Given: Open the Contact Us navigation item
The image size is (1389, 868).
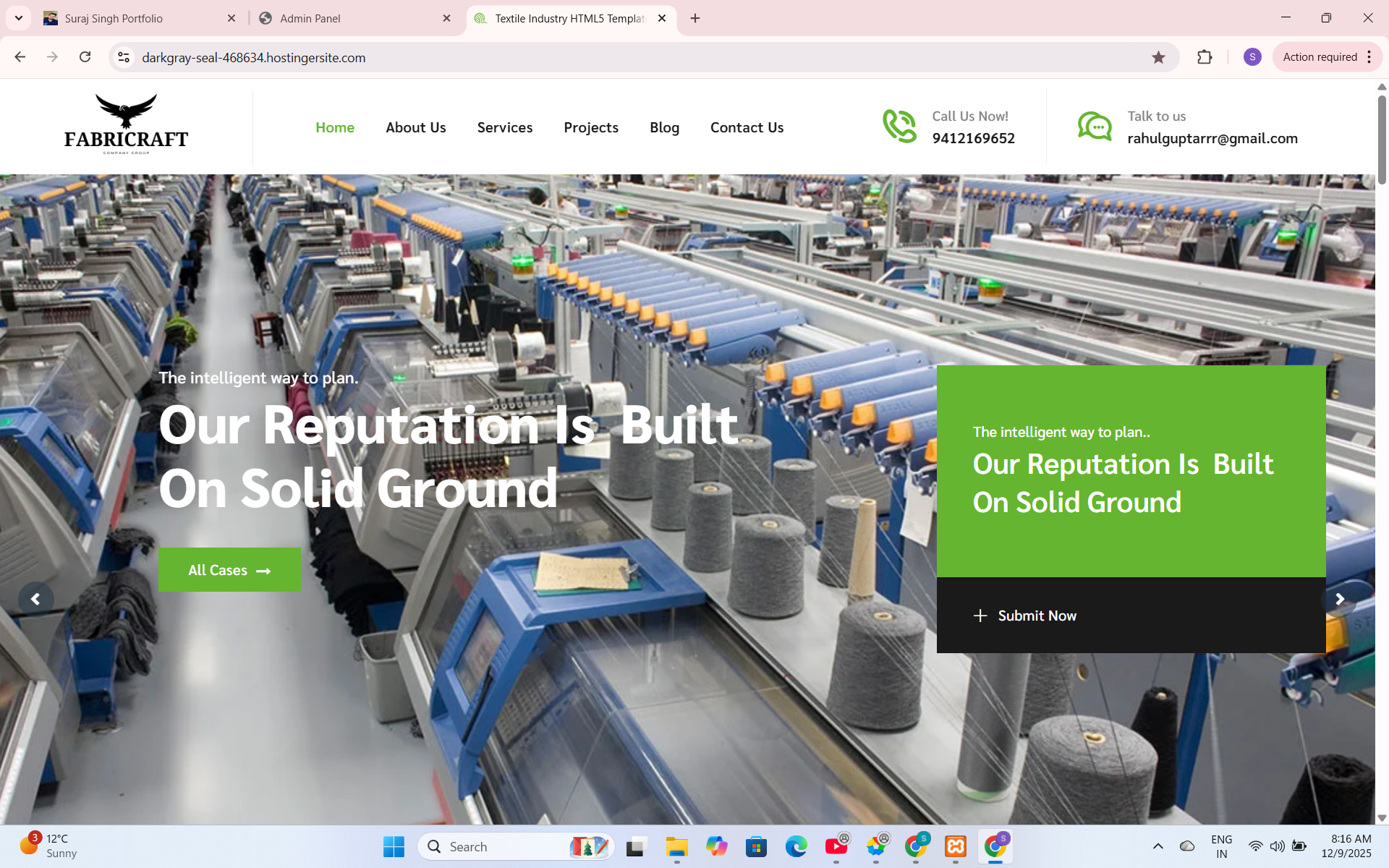Looking at the screenshot, I should tap(747, 127).
